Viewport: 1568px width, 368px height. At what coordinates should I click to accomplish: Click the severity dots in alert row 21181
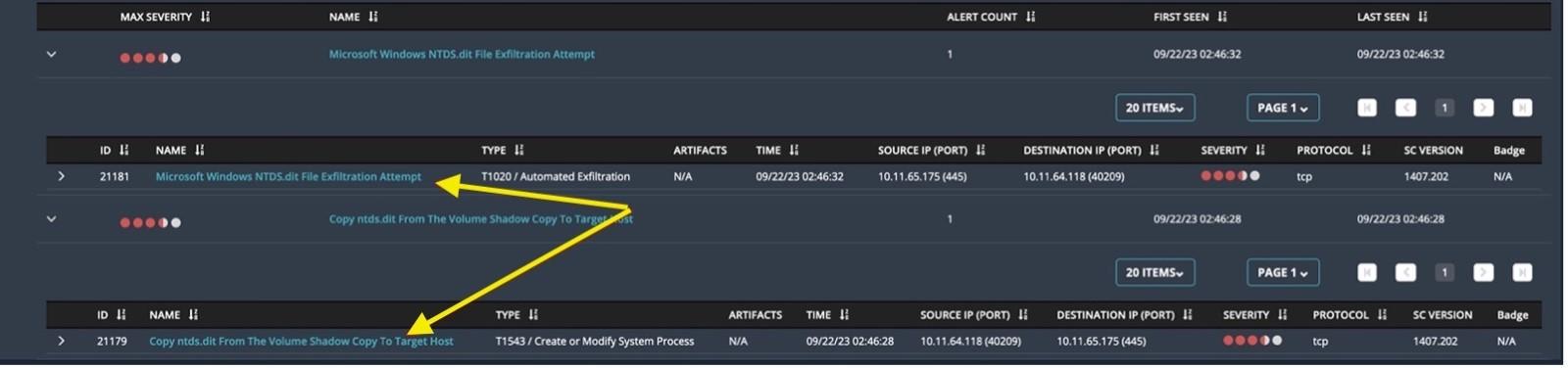coord(1230,176)
